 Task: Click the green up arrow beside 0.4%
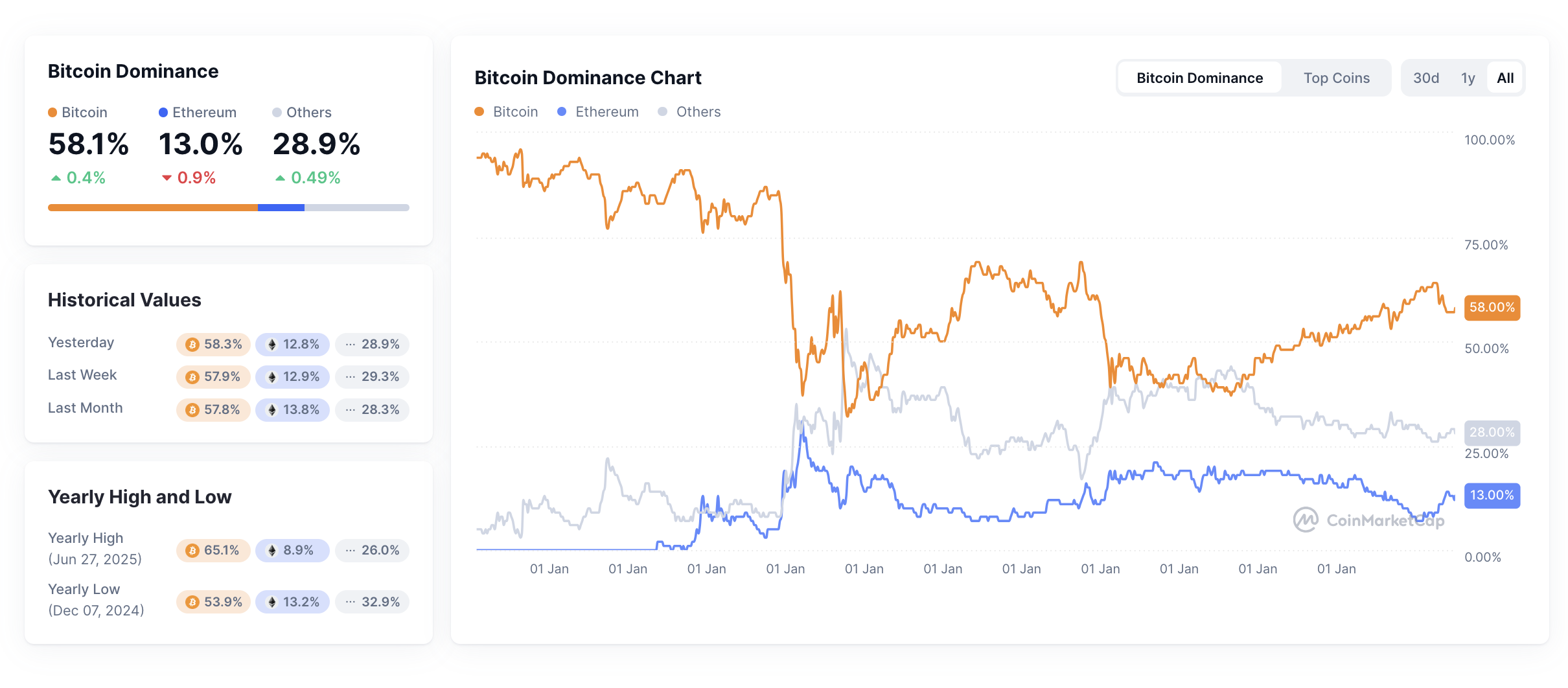[56, 178]
